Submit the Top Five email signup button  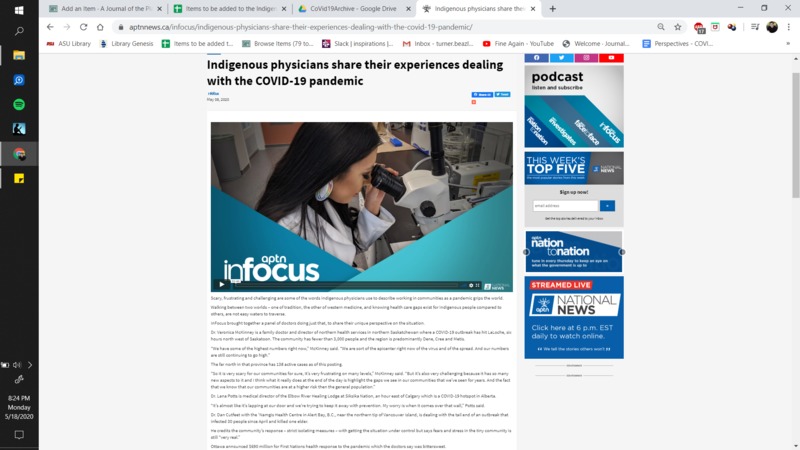coord(607,206)
